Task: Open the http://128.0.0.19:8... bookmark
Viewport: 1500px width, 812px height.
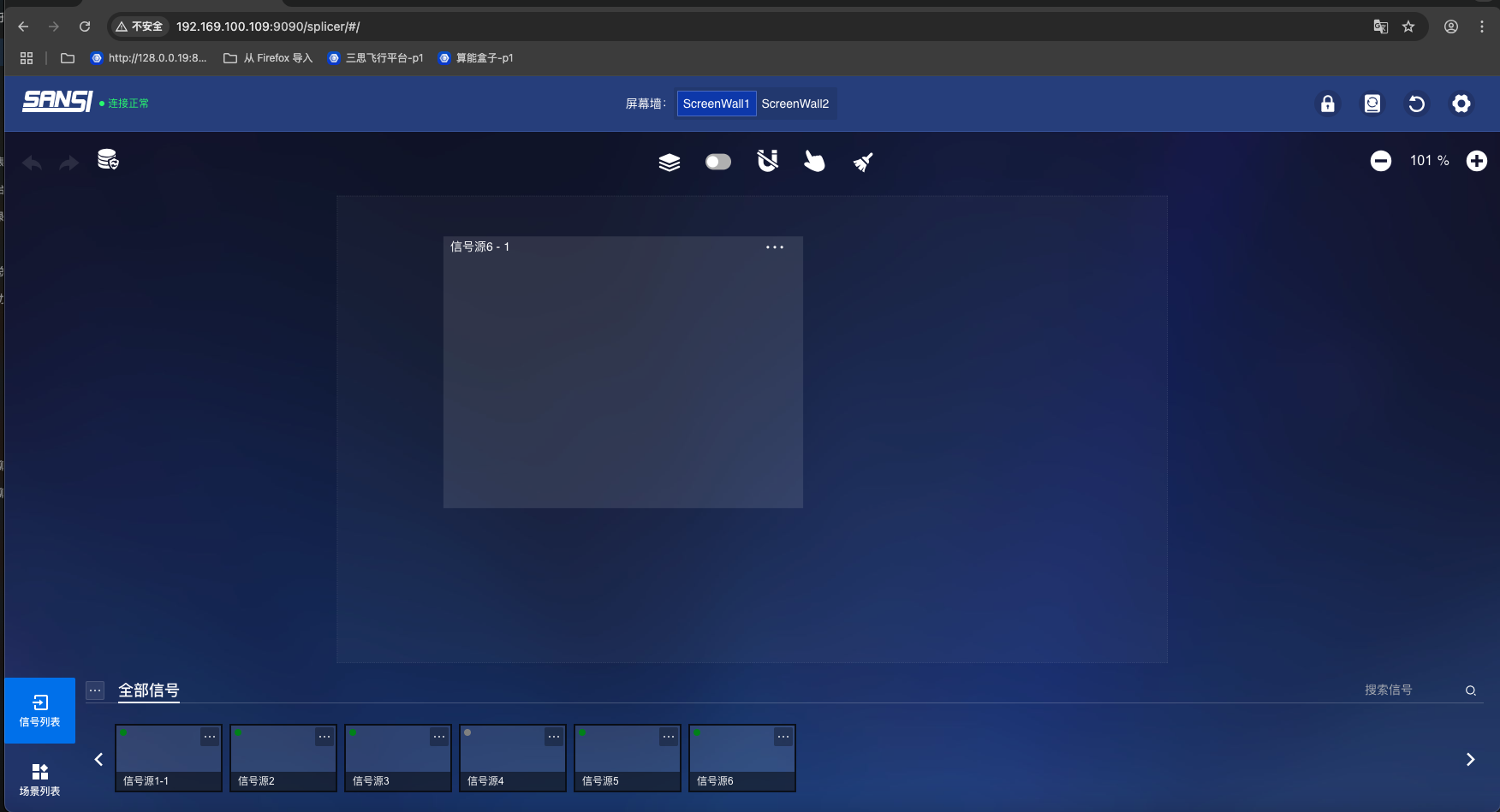Action: click(x=149, y=58)
